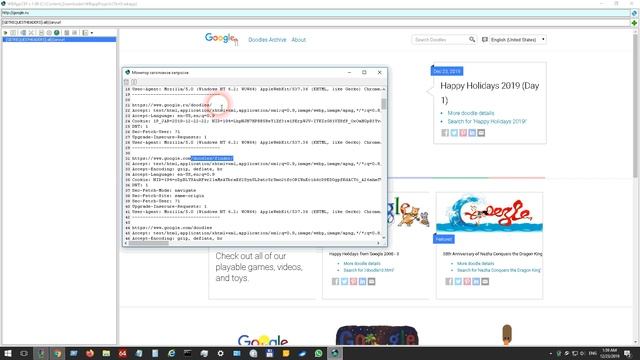Open the English (United States) language dropdown

[518, 40]
